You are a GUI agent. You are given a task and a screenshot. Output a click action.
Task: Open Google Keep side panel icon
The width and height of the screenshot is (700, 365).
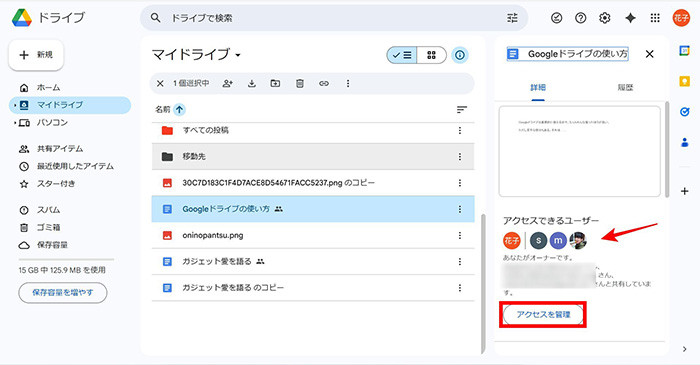684,81
